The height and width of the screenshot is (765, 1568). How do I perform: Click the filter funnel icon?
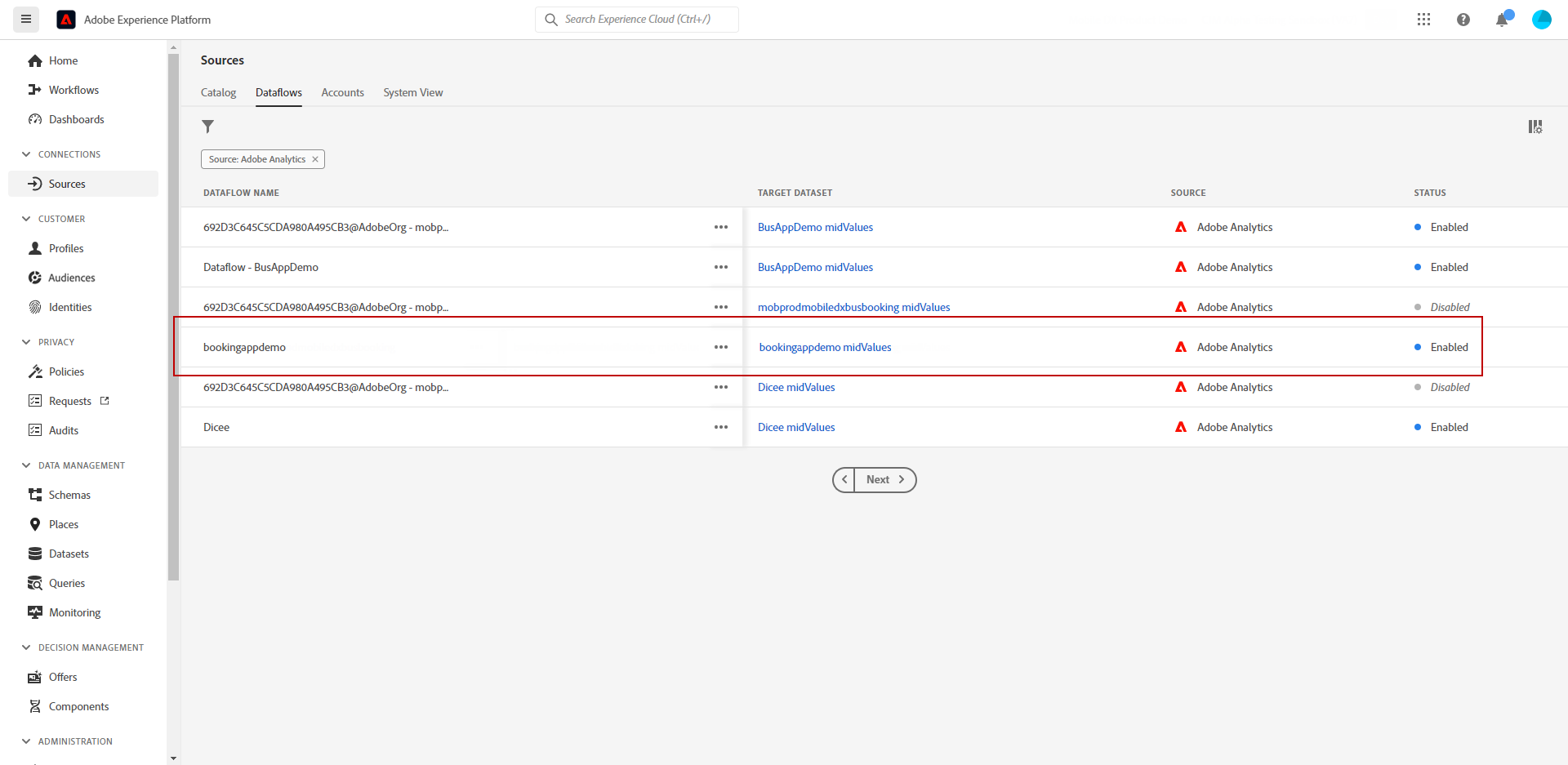click(208, 127)
